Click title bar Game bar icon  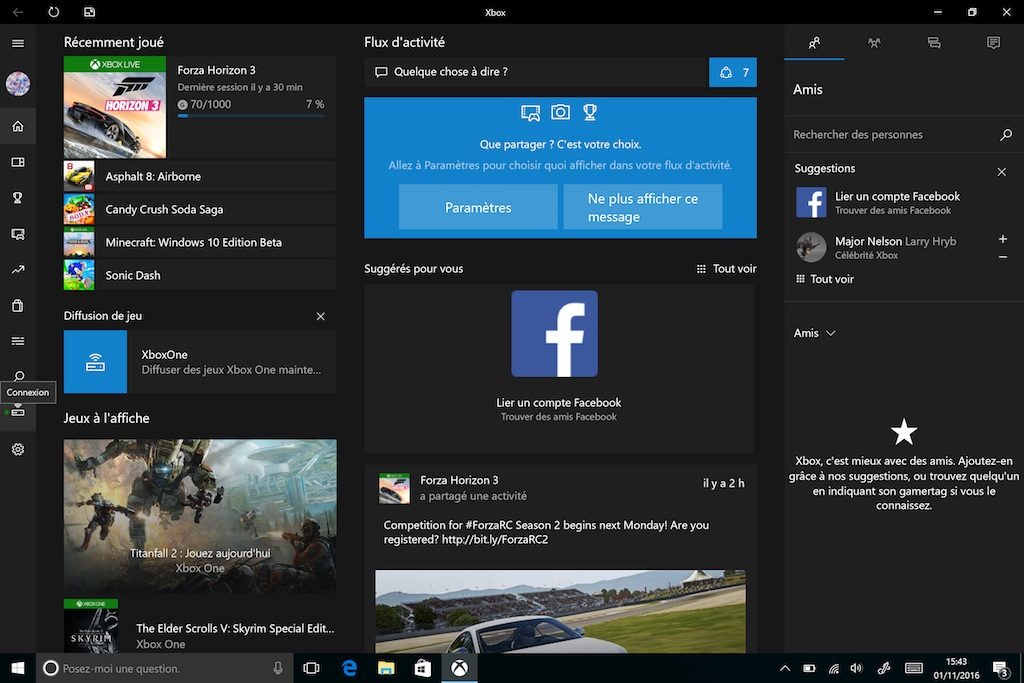click(89, 12)
